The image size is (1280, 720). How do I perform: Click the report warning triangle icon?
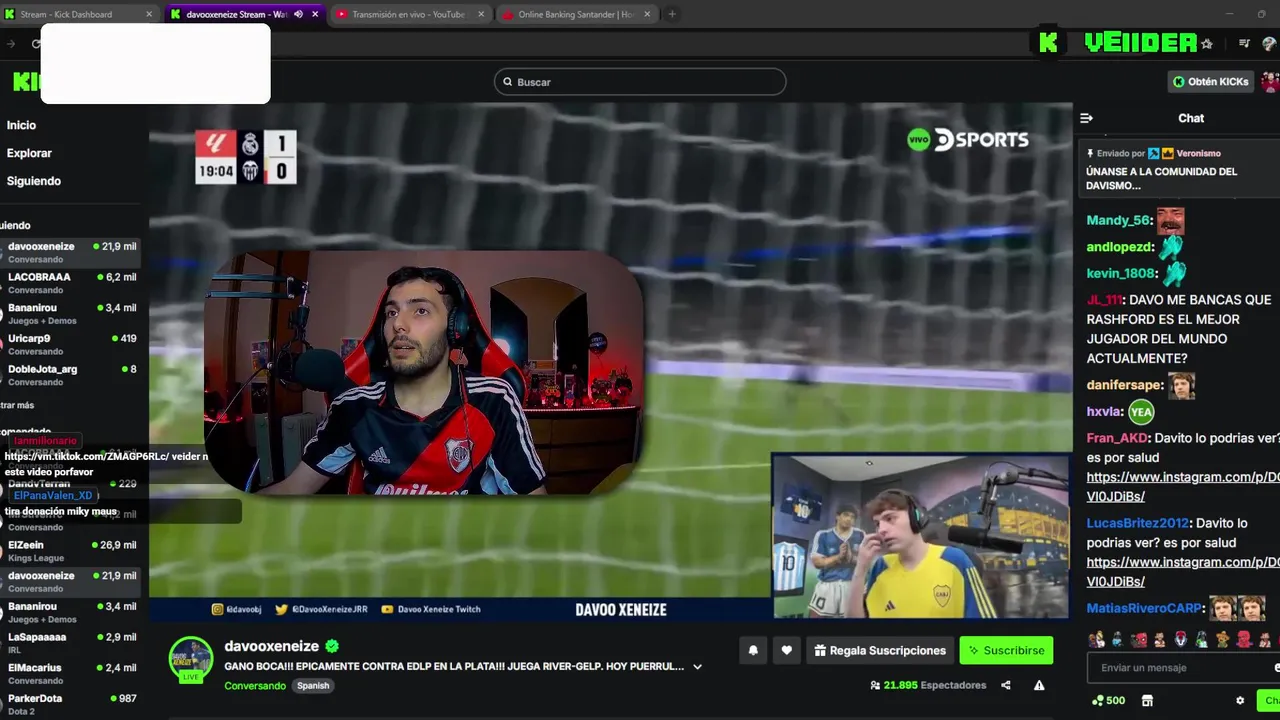click(1039, 685)
